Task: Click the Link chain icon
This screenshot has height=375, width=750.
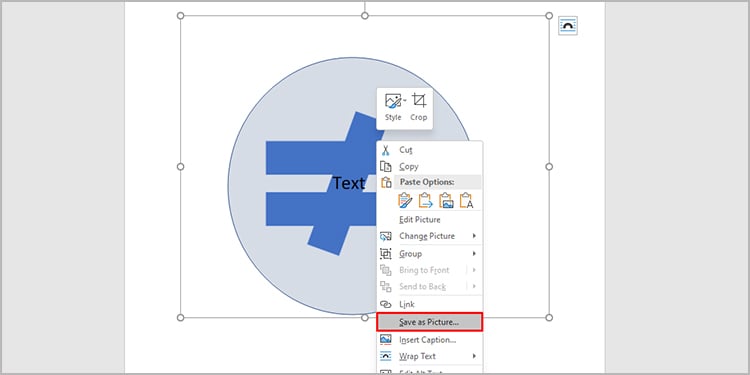Action: coord(386,304)
